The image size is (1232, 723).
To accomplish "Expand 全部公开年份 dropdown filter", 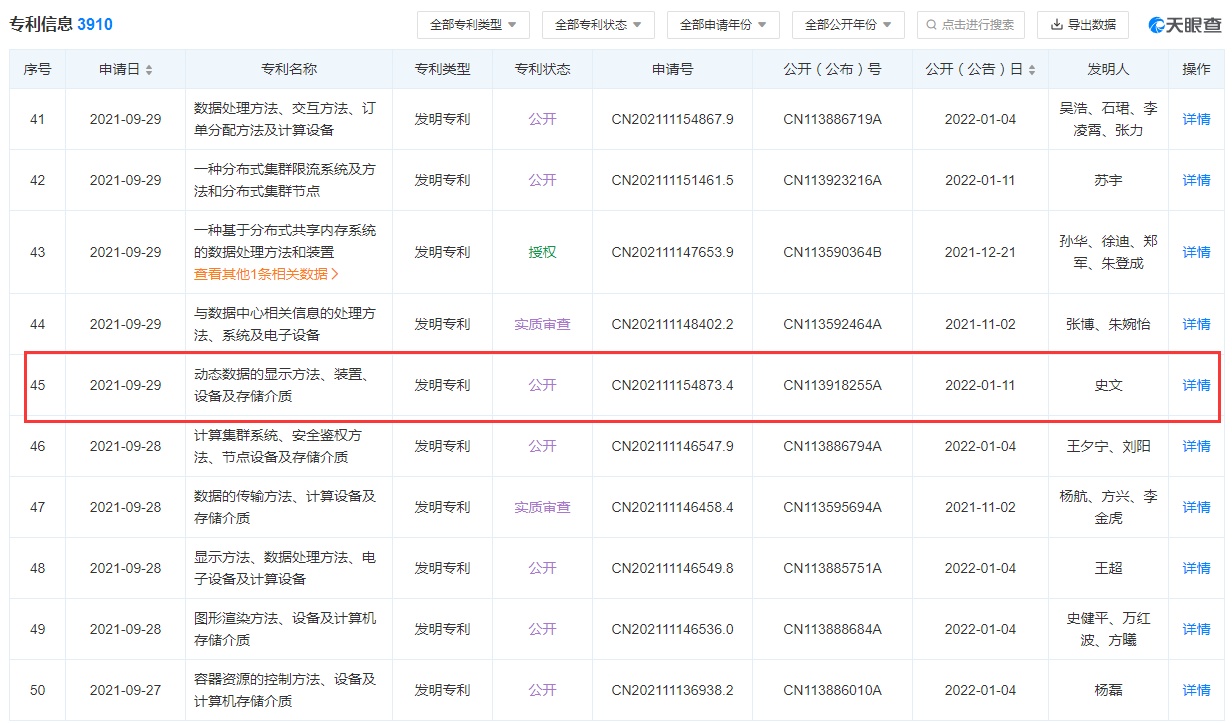I will point(848,25).
